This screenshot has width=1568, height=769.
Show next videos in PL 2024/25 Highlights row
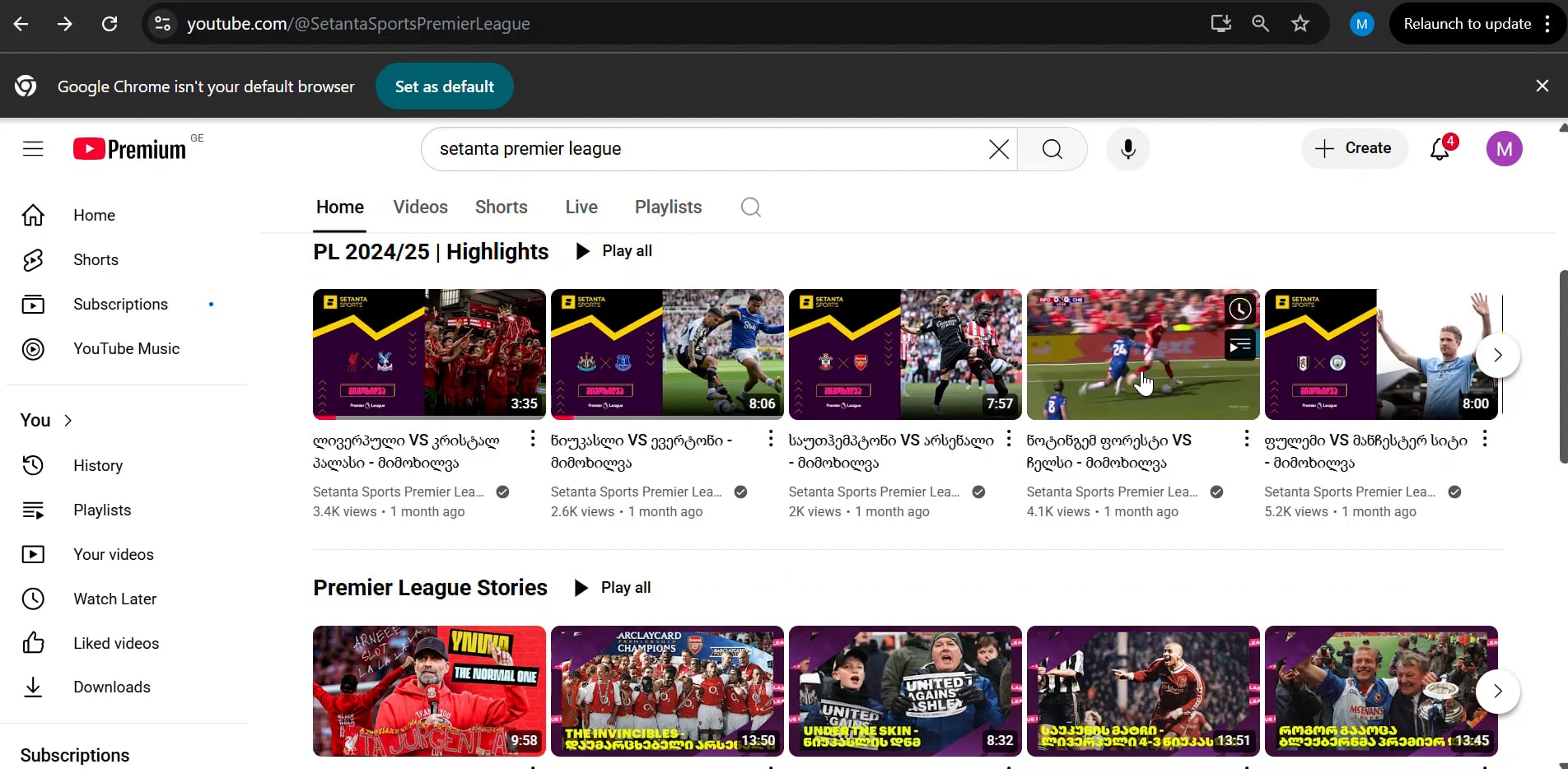pos(1498,355)
